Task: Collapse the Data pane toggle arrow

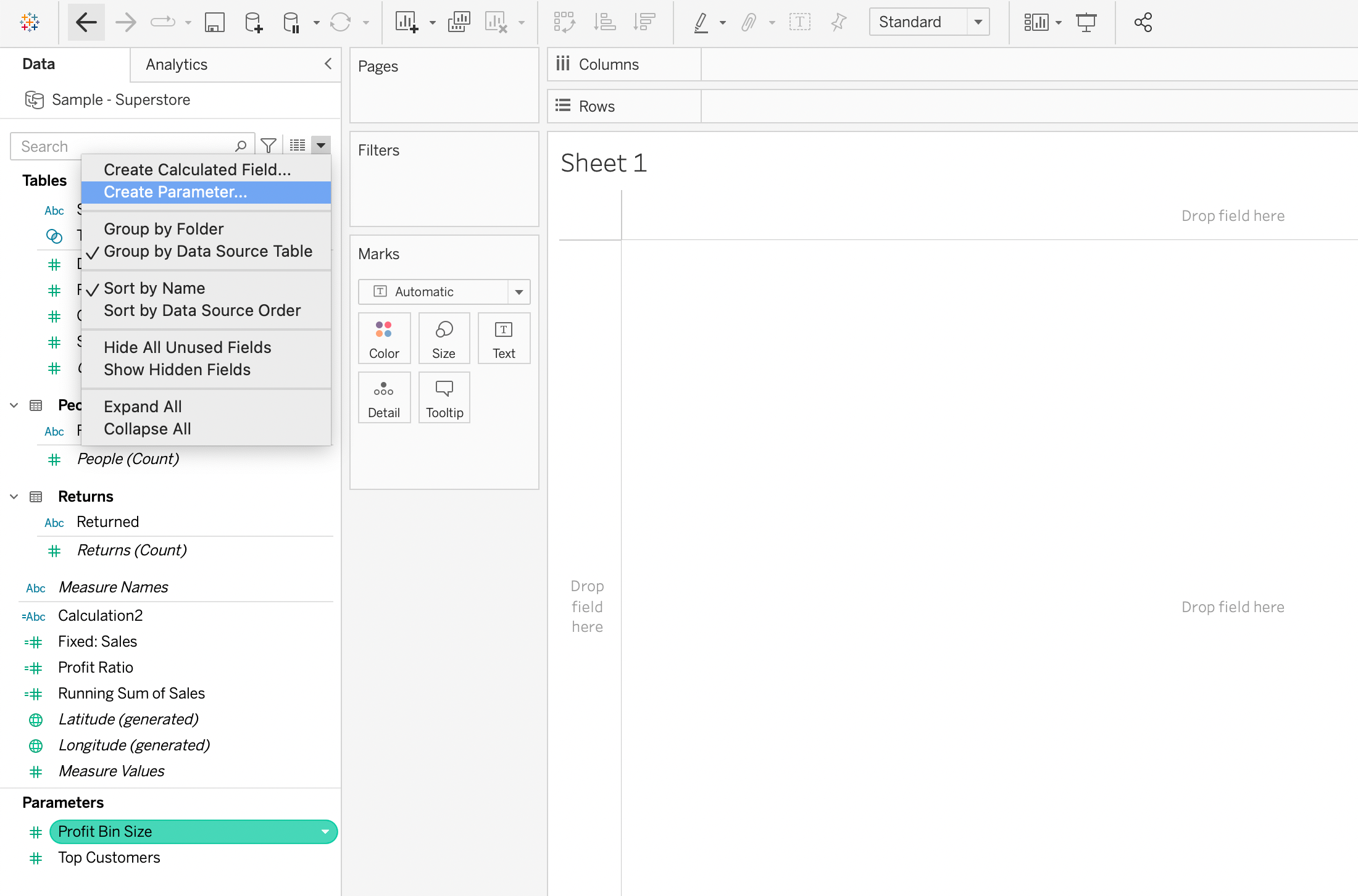Action: tap(328, 63)
